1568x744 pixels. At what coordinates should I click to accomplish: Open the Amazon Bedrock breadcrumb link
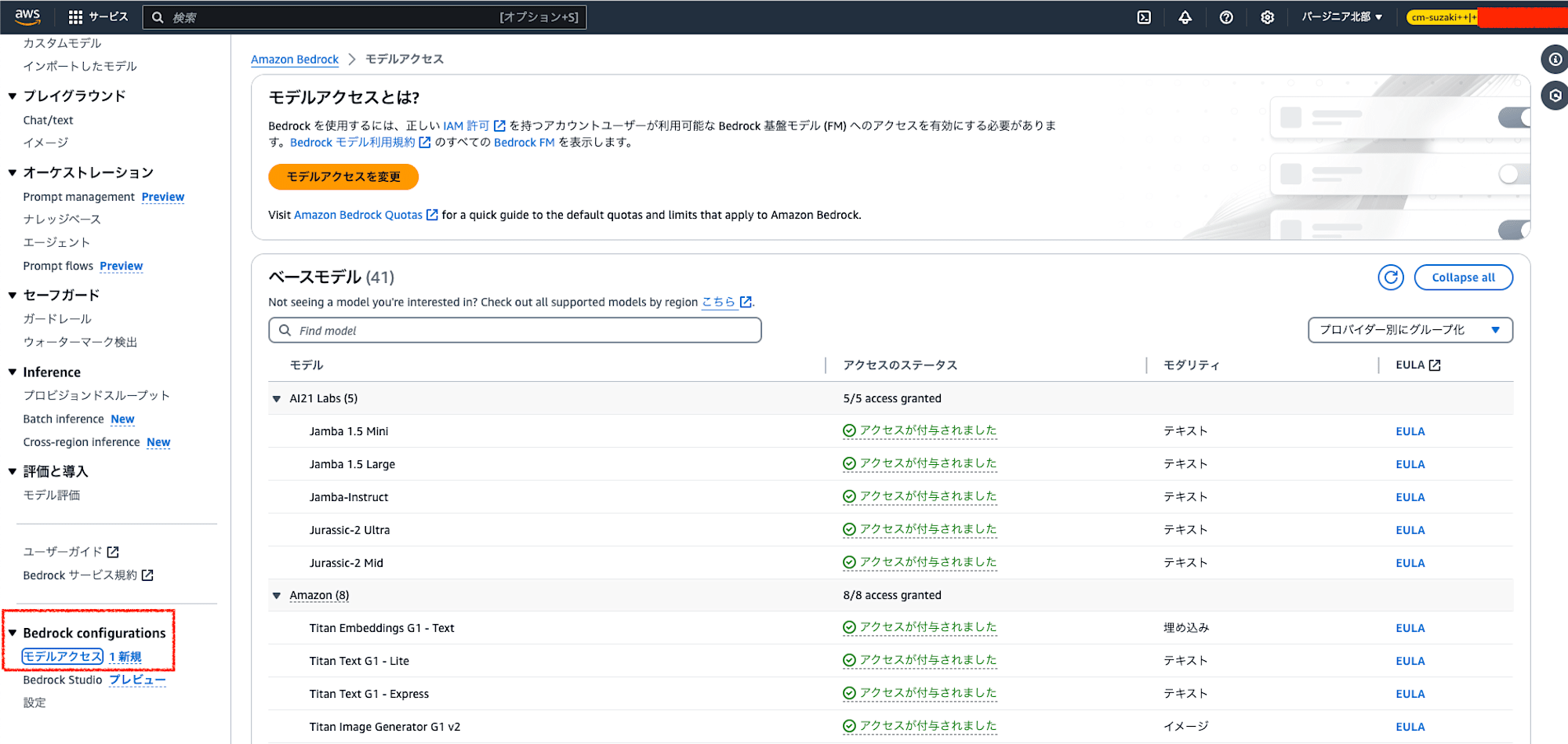coord(295,60)
